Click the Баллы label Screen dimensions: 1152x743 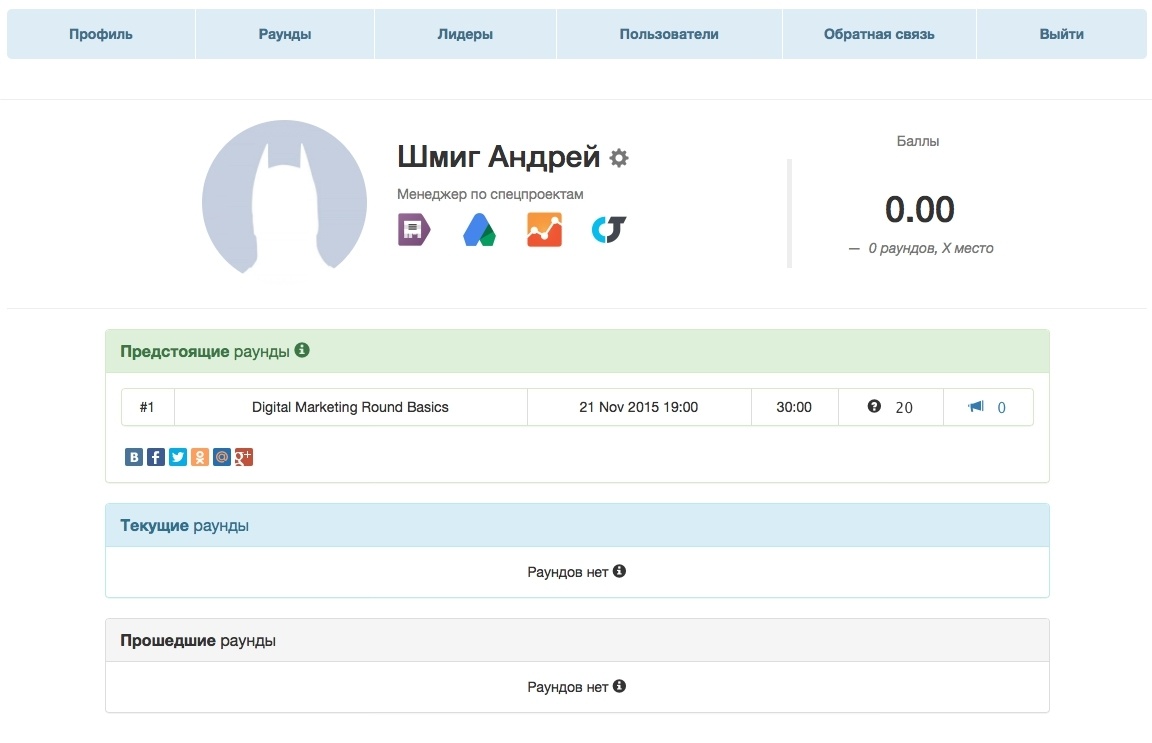(x=918, y=141)
